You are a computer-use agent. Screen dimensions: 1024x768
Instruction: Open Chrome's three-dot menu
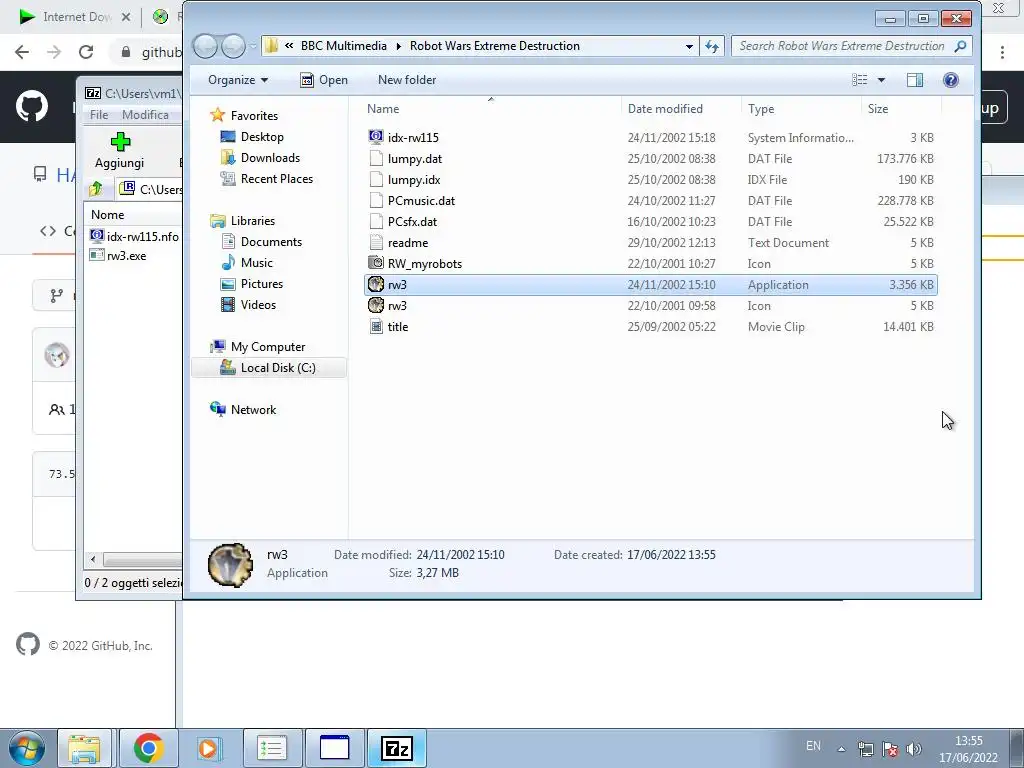1002,52
